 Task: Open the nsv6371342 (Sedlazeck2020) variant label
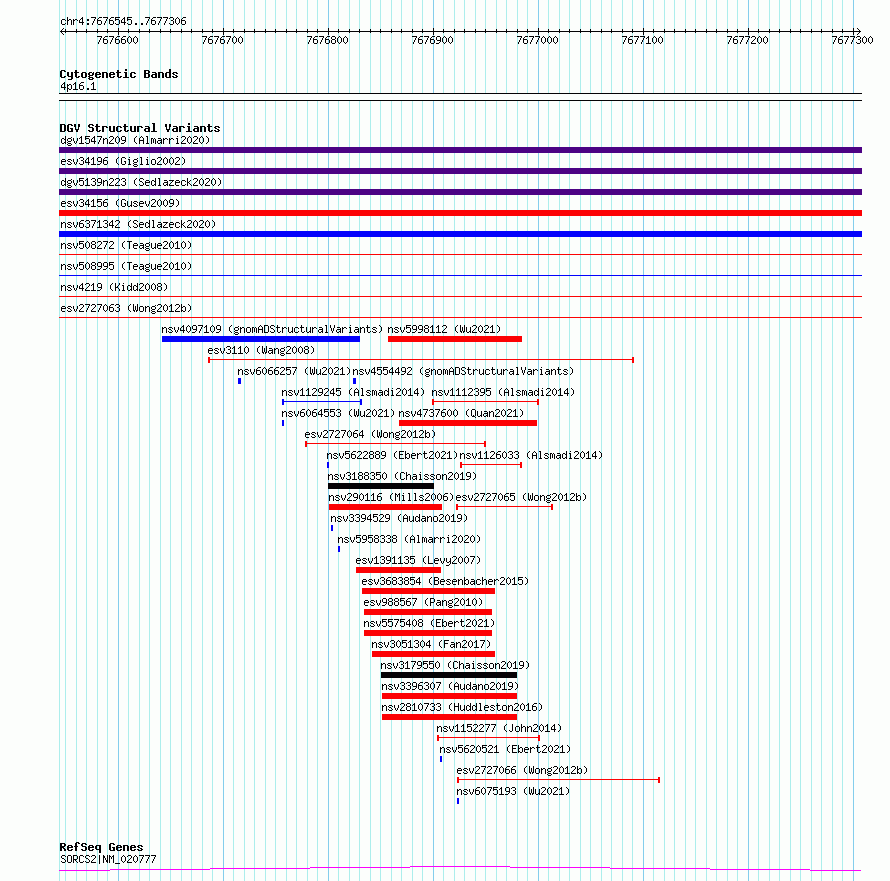click(x=138, y=224)
